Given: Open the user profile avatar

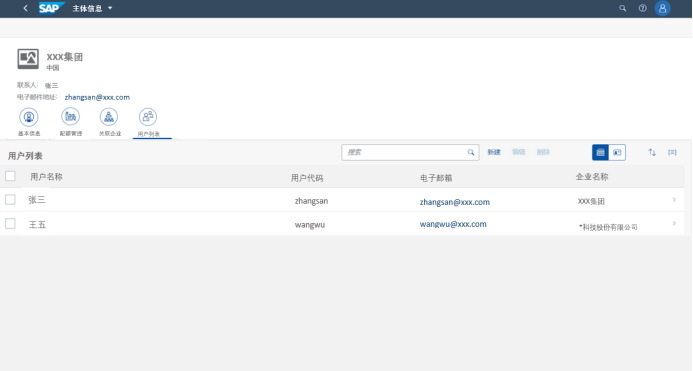Looking at the screenshot, I should pos(663,8).
